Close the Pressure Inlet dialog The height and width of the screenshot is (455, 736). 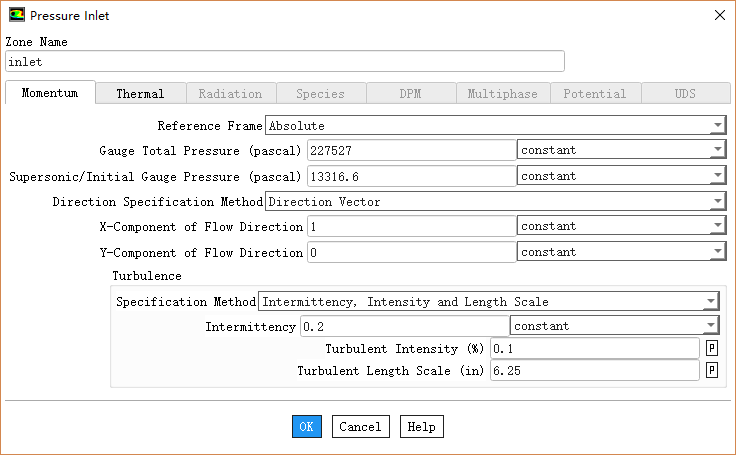pos(718,15)
